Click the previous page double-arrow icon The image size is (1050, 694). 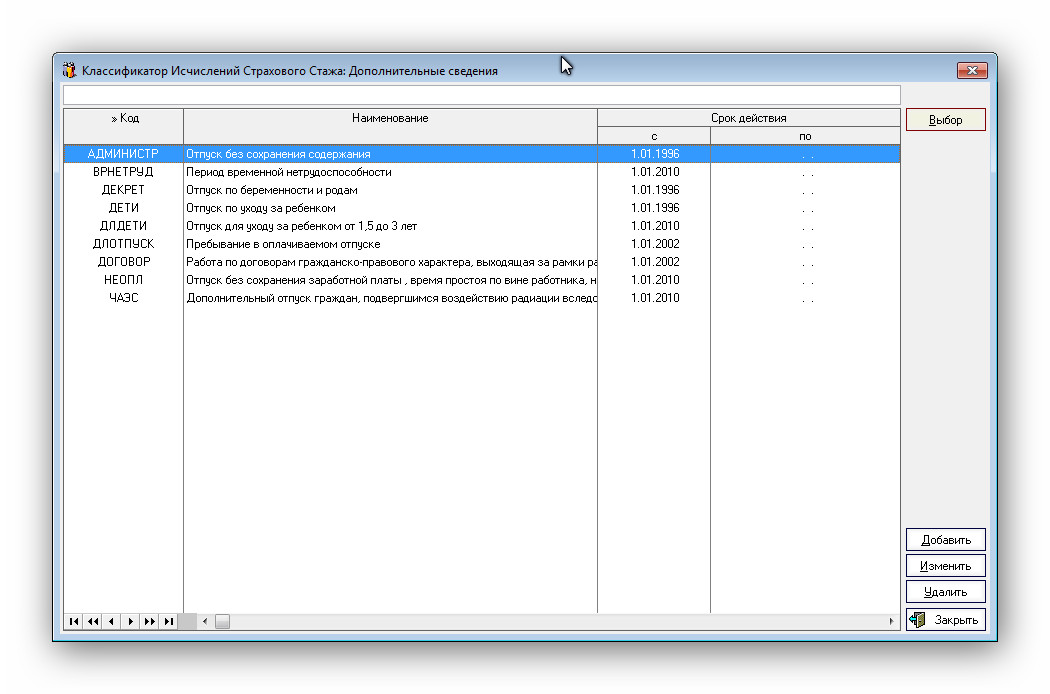click(92, 622)
